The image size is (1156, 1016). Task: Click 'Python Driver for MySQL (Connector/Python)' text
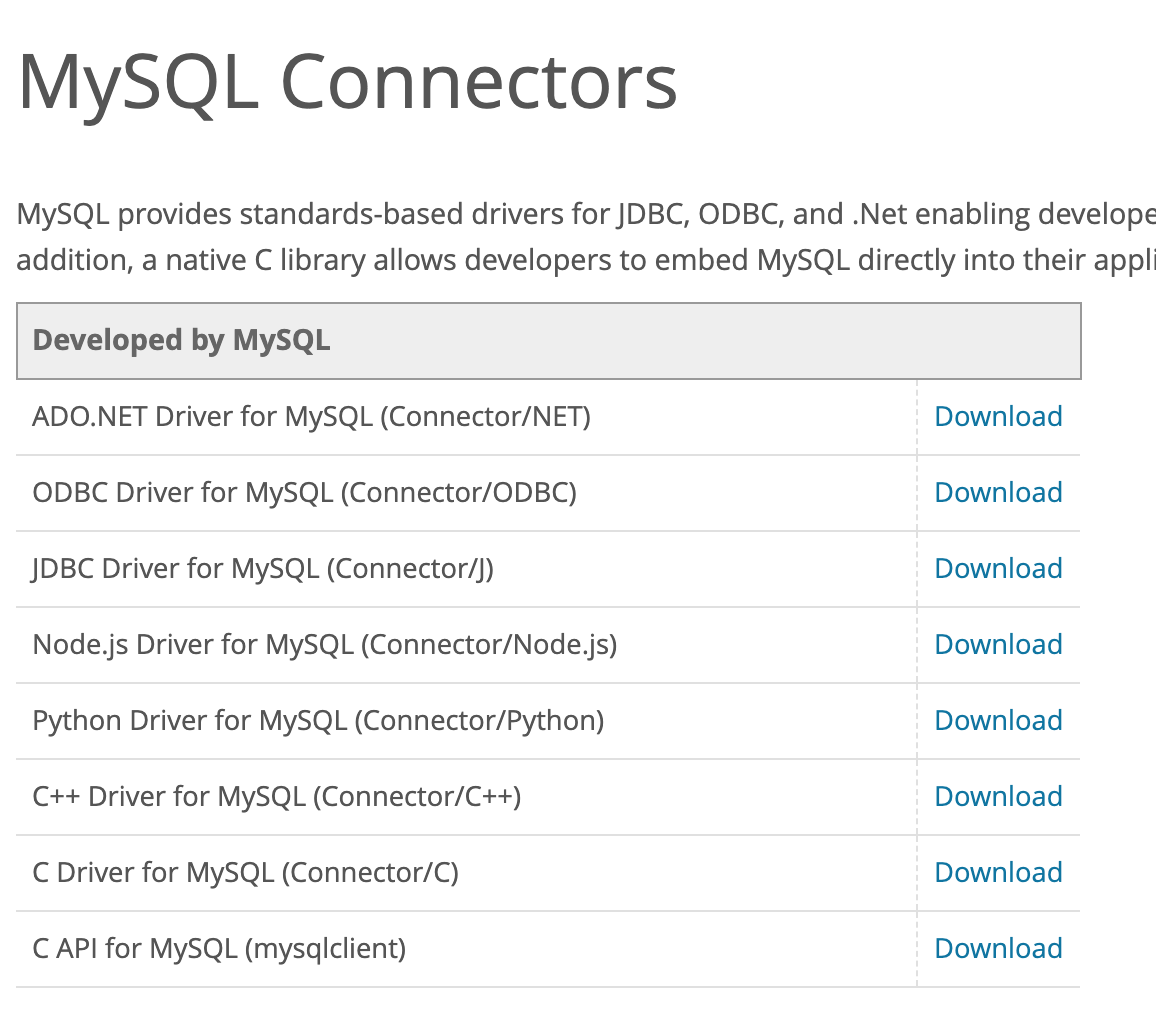(x=318, y=721)
